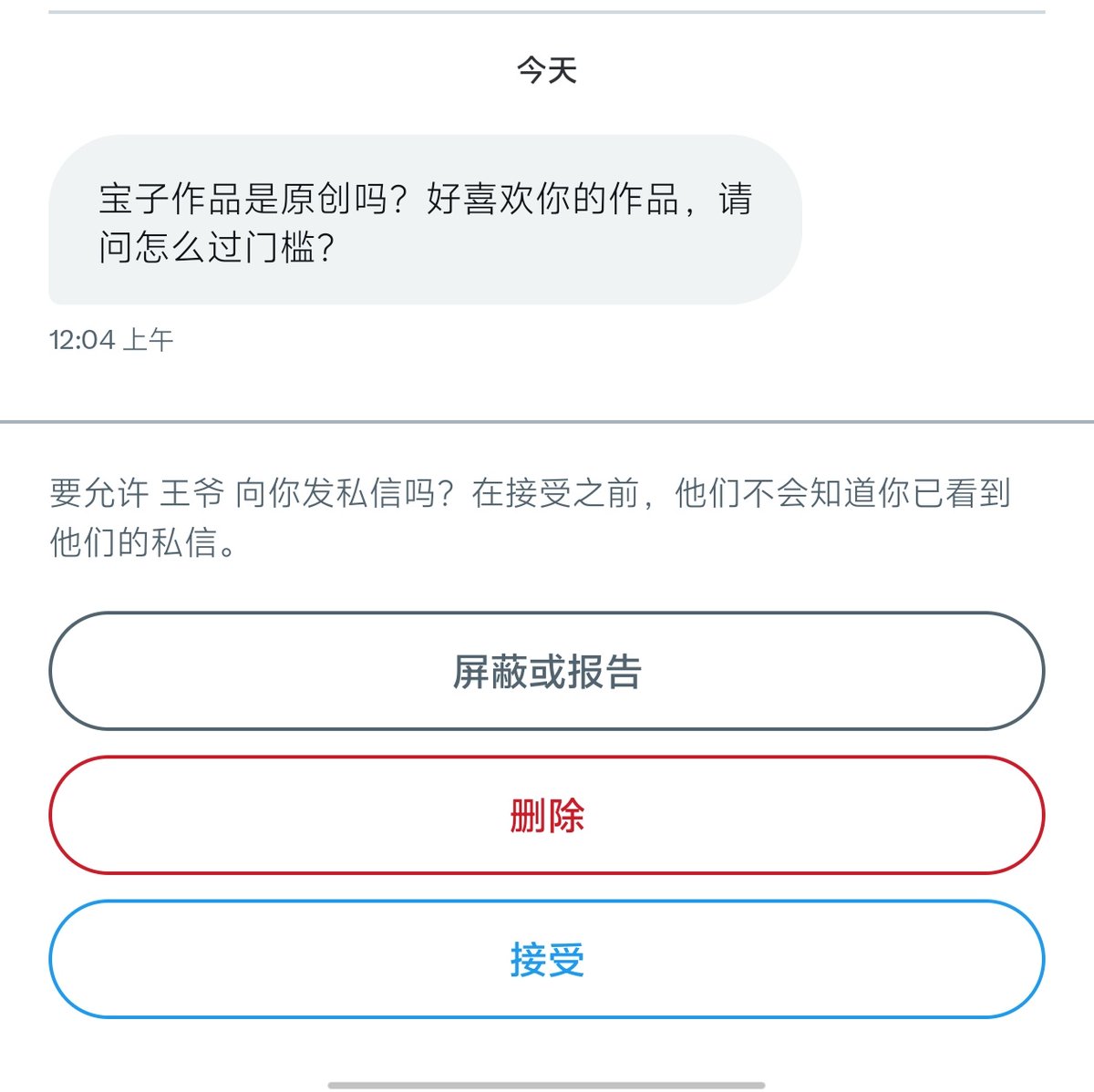Click the divider area above the request prompt
Screen dimensions: 1094x1092
click(547, 420)
